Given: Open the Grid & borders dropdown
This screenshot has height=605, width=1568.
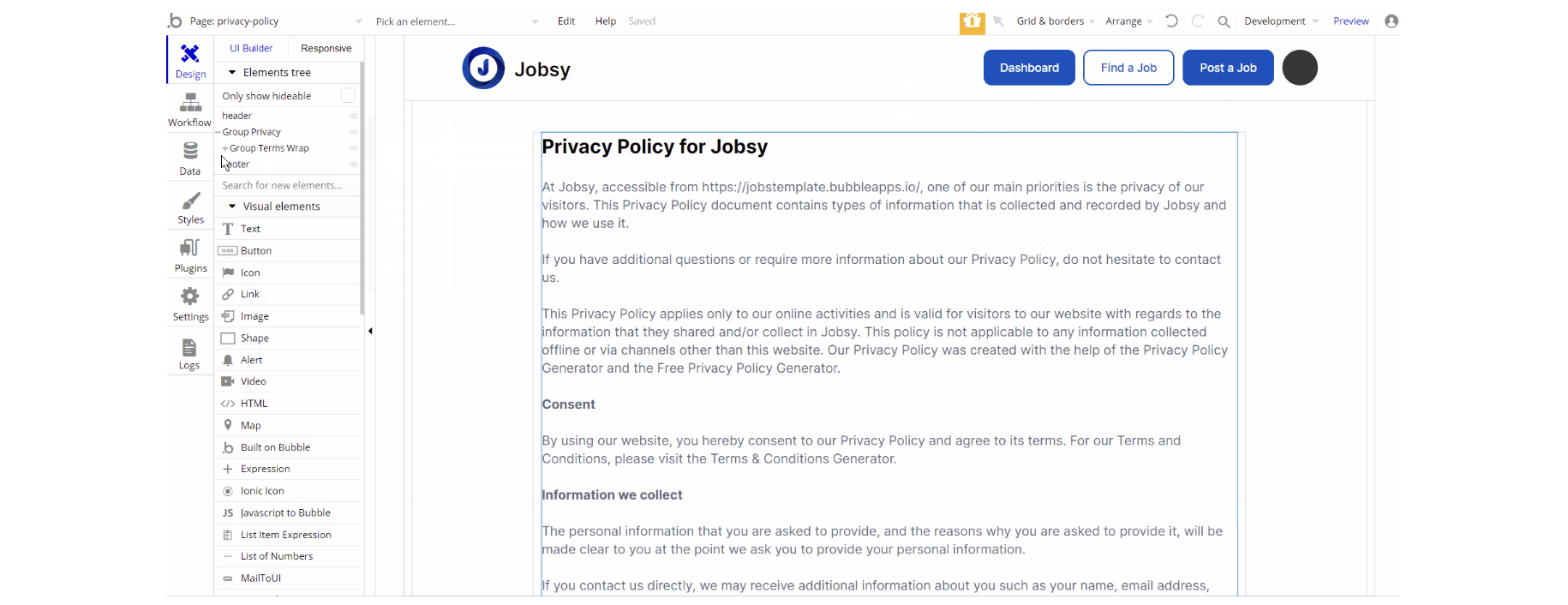Looking at the screenshot, I should point(1055,21).
